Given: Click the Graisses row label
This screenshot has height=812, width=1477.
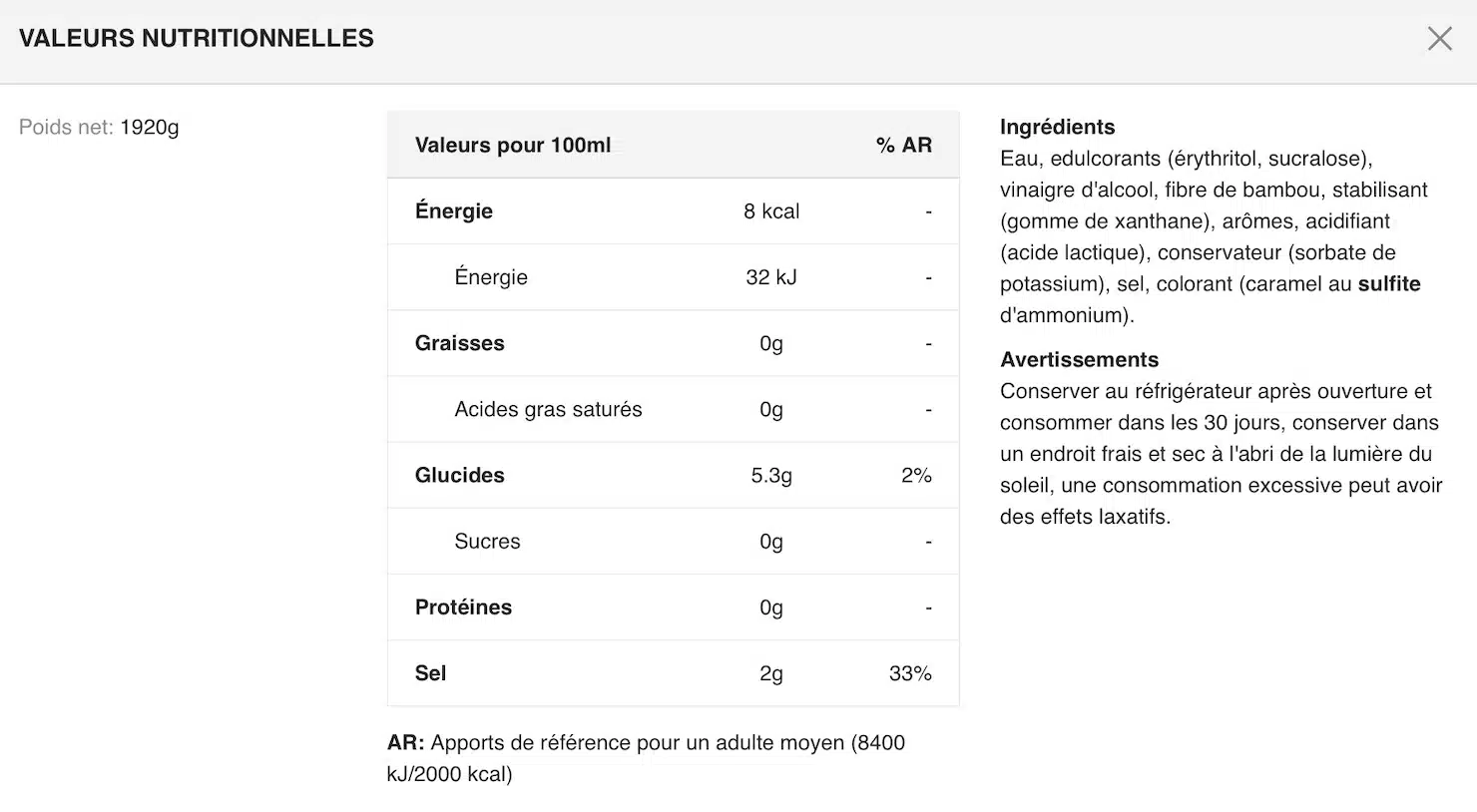Looking at the screenshot, I should tap(460, 343).
